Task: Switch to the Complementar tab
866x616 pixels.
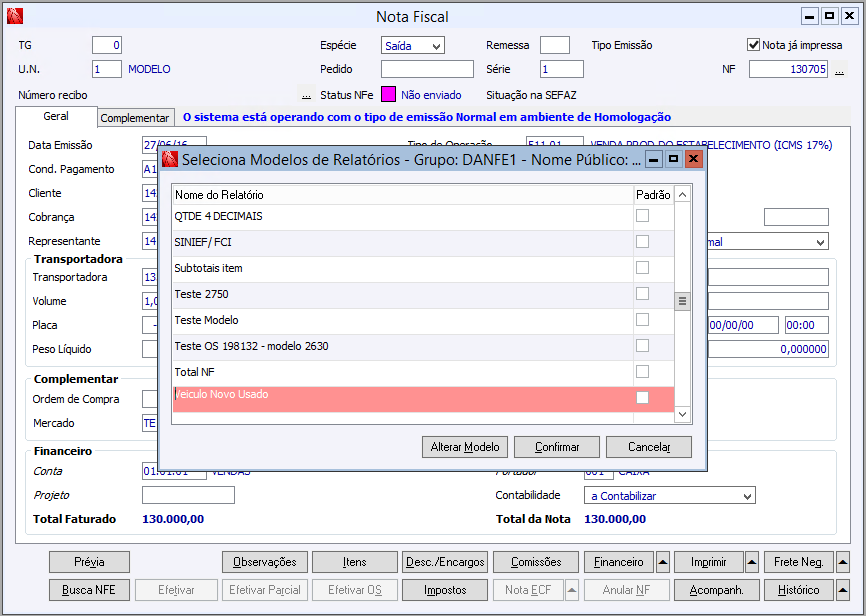Action: pyautogui.click(x=135, y=118)
